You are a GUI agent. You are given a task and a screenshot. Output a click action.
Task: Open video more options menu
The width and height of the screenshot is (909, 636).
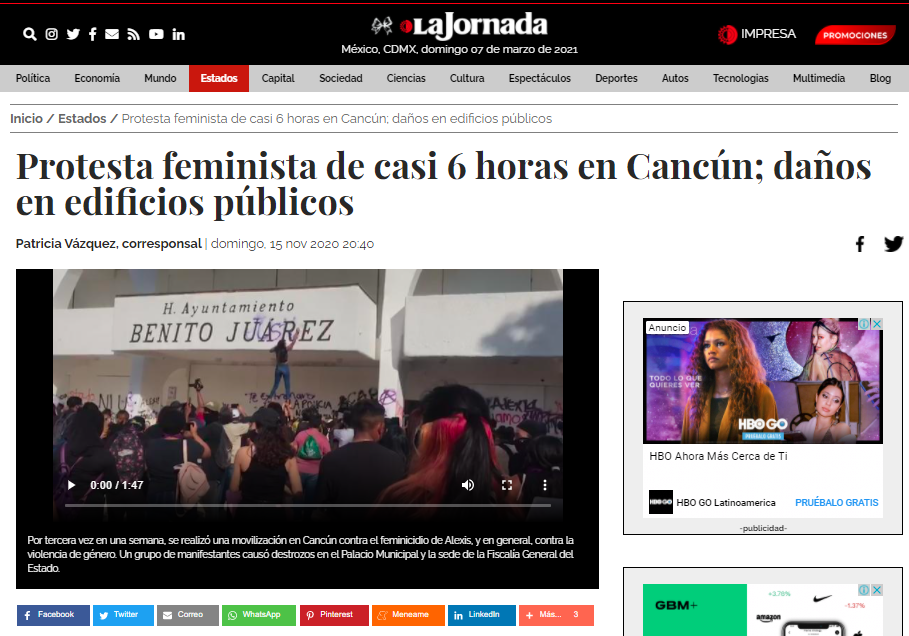544,485
